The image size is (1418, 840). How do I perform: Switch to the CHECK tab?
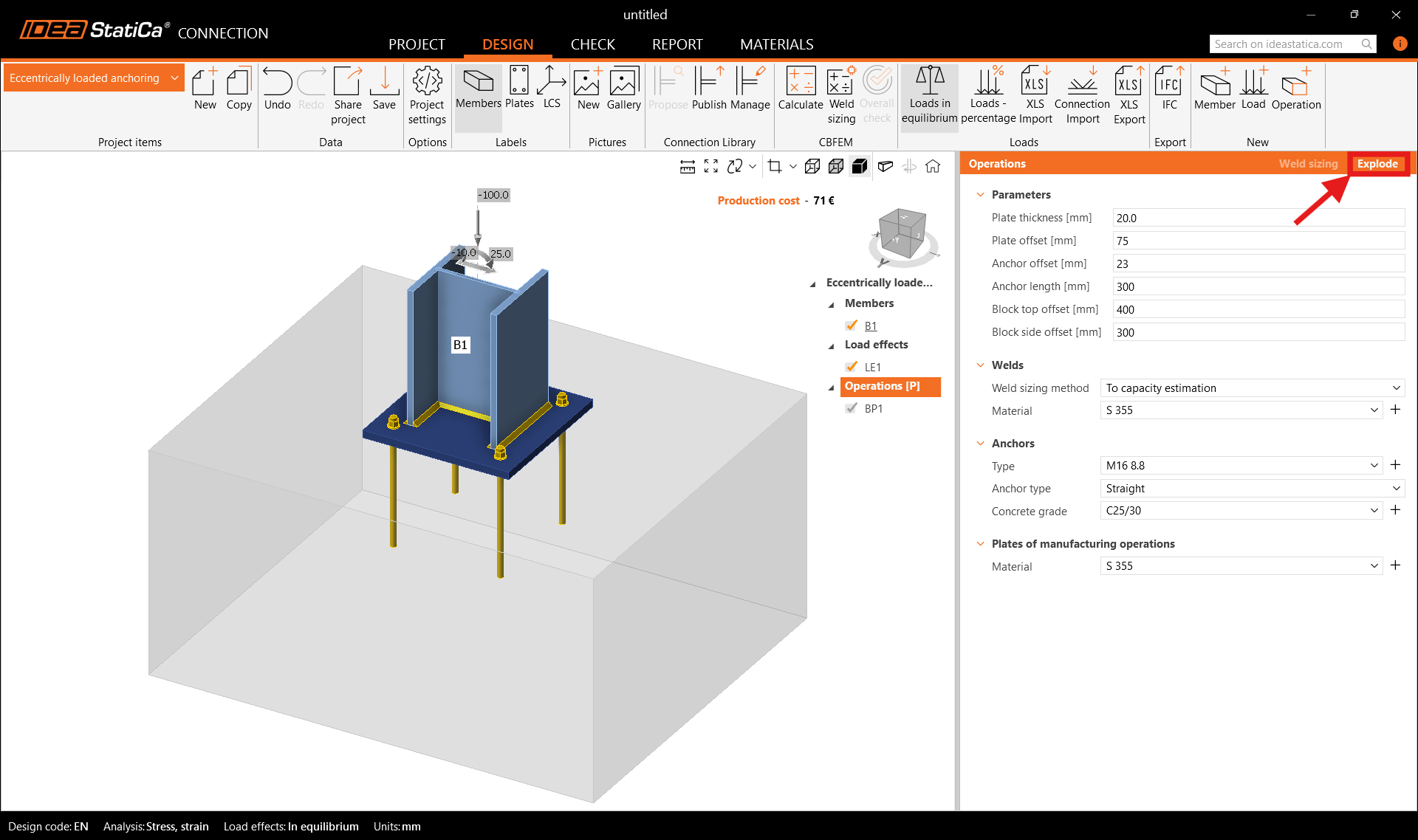pyautogui.click(x=592, y=44)
